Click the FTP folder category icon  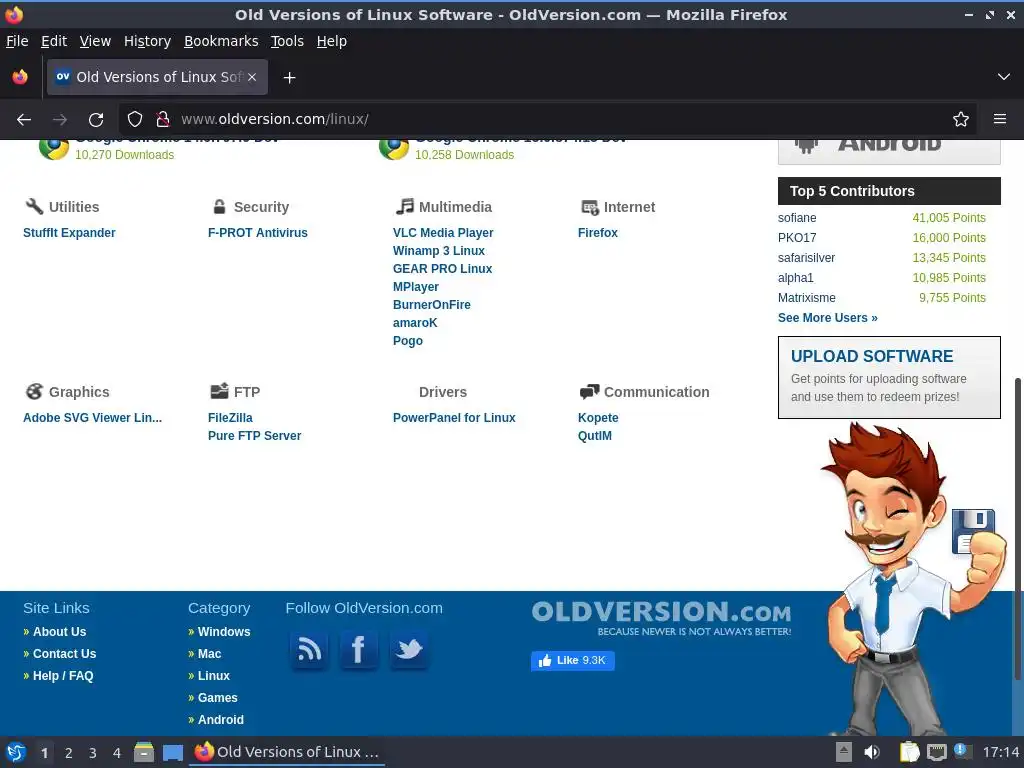[219, 391]
